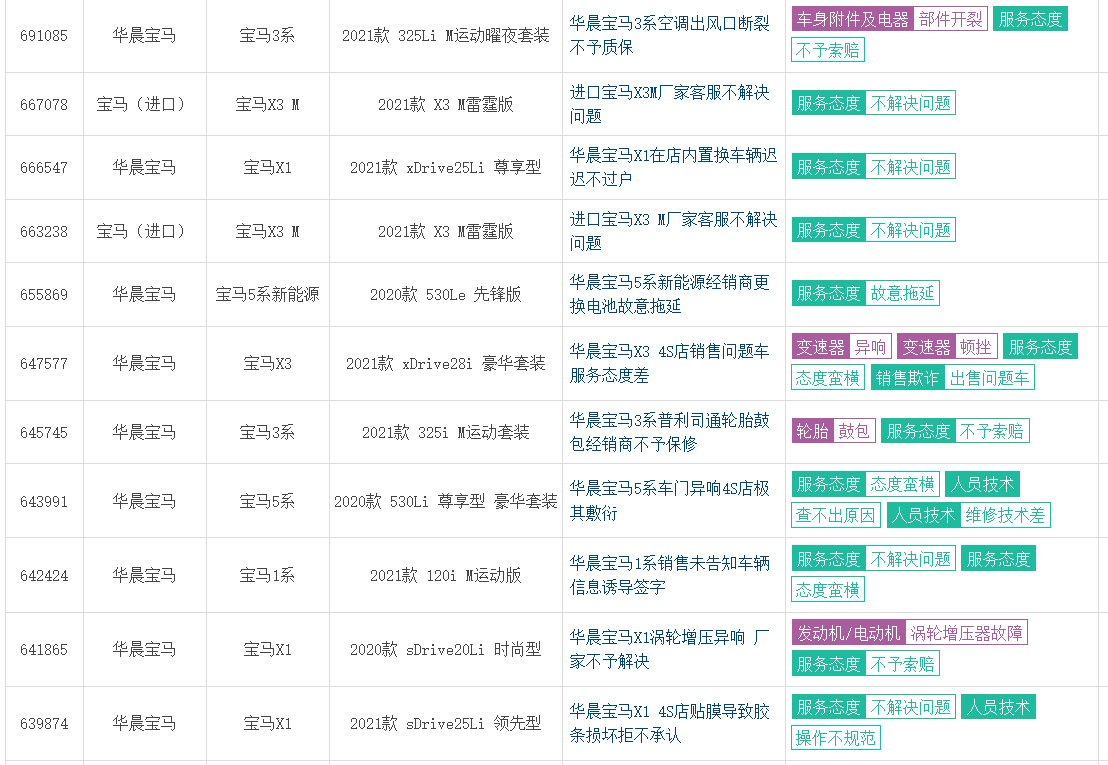The height and width of the screenshot is (765, 1108).
Task: Click complaint ID 641865
Action: click(x=44, y=649)
